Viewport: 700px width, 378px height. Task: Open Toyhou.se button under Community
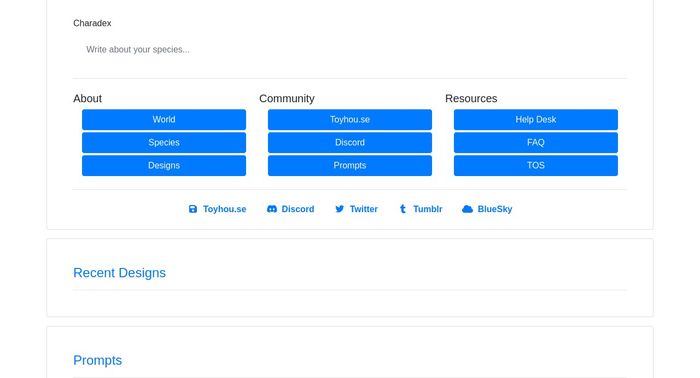[x=350, y=120]
